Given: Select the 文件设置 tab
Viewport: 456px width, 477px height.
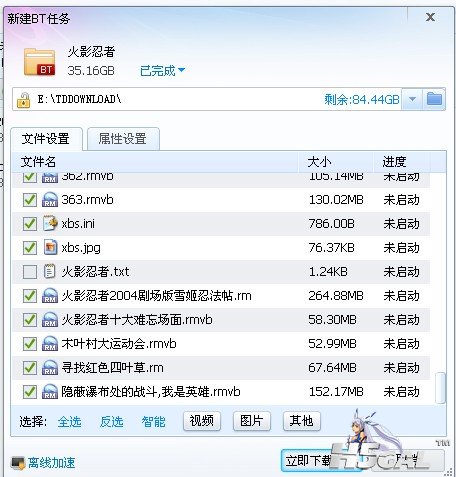Looking at the screenshot, I should 46,139.
